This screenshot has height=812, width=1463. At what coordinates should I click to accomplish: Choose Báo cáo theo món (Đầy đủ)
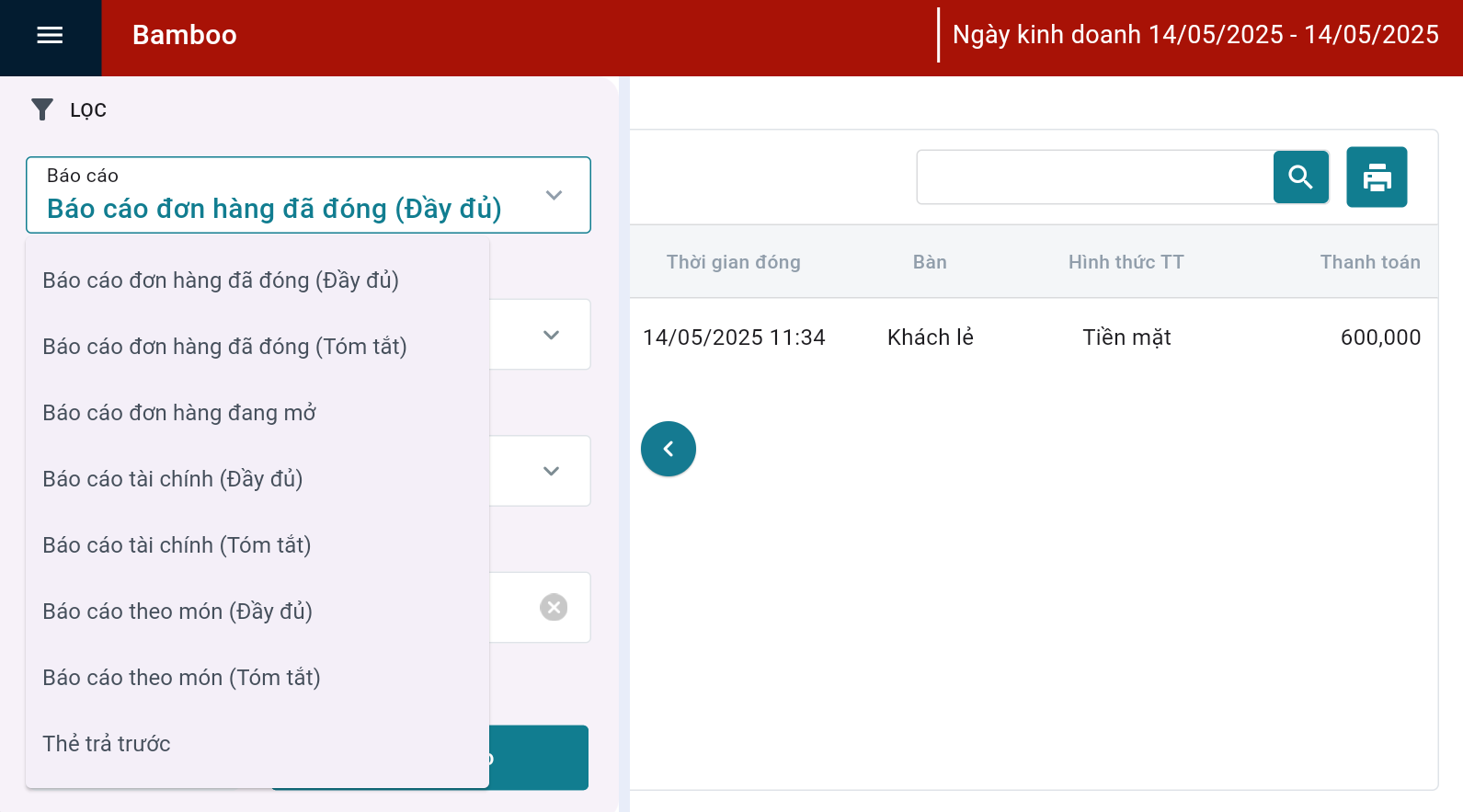177,612
